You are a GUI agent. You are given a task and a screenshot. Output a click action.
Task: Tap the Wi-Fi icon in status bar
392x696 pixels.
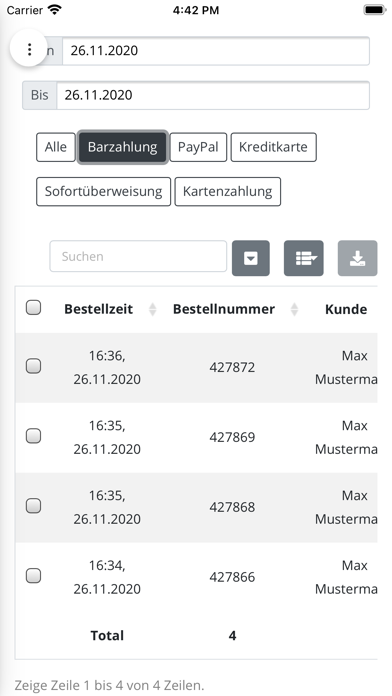pyautogui.click(x=55, y=10)
